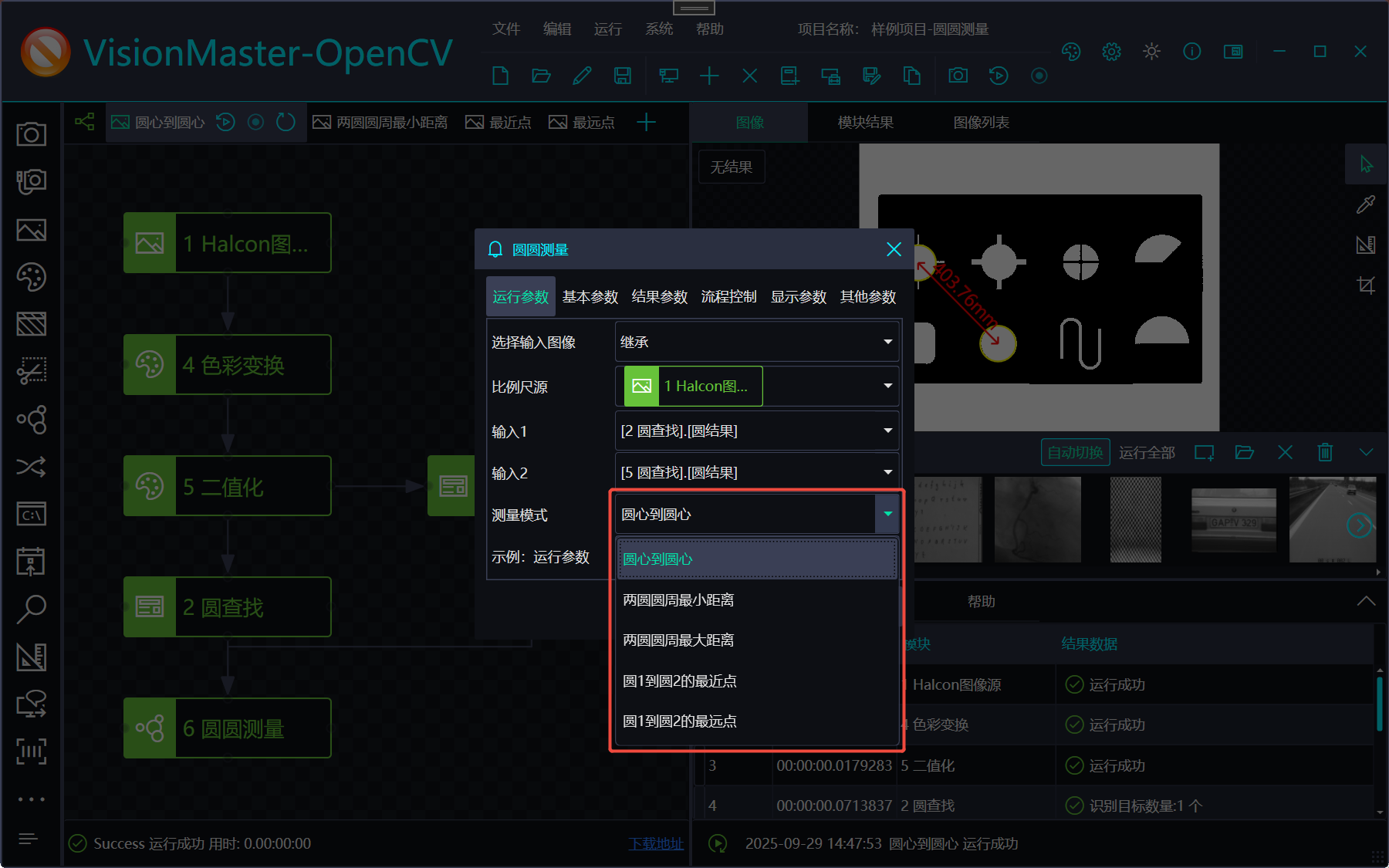This screenshot has height=868, width=1389.
Task: Select the checkered pattern thumbnail
Action: pos(1135,519)
